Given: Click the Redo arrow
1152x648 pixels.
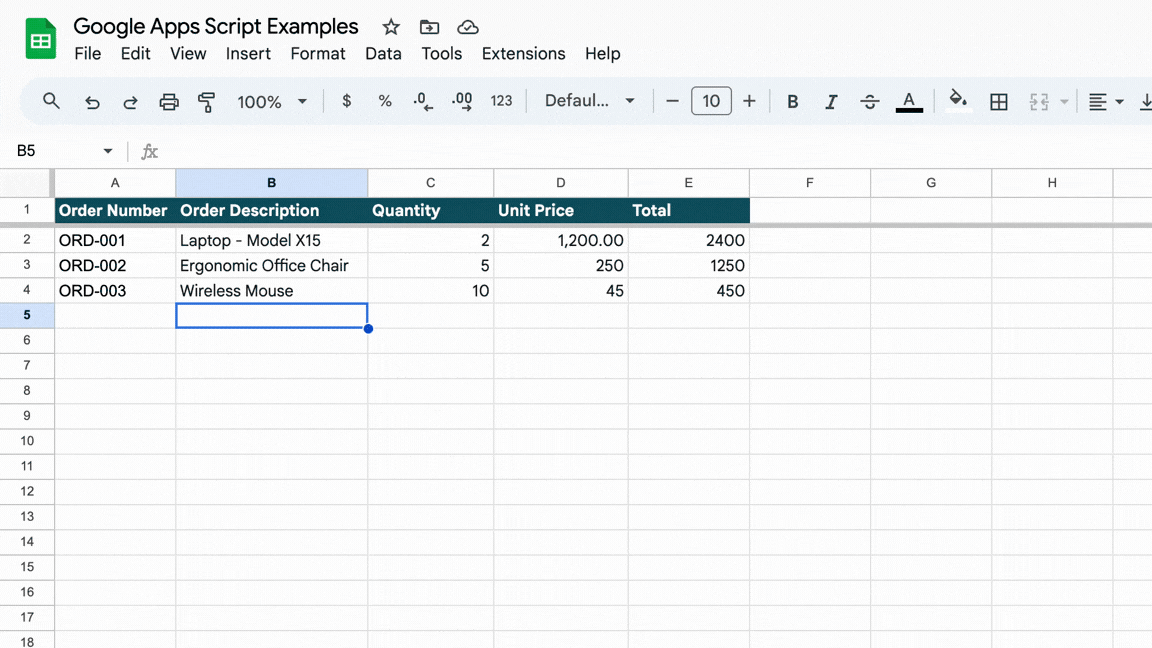Looking at the screenshot, I should pyautogui.click(x=130, y=101).
